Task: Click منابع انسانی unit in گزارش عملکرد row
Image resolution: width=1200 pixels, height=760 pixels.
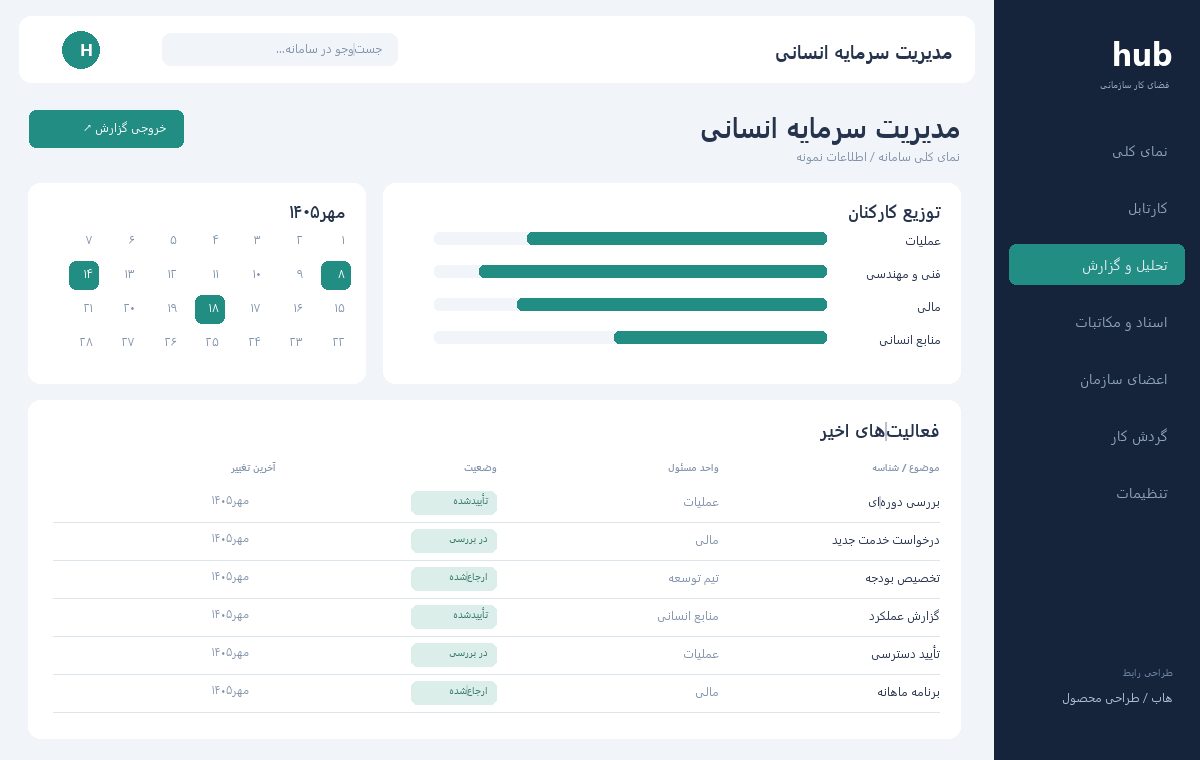Action: [688, 616]
